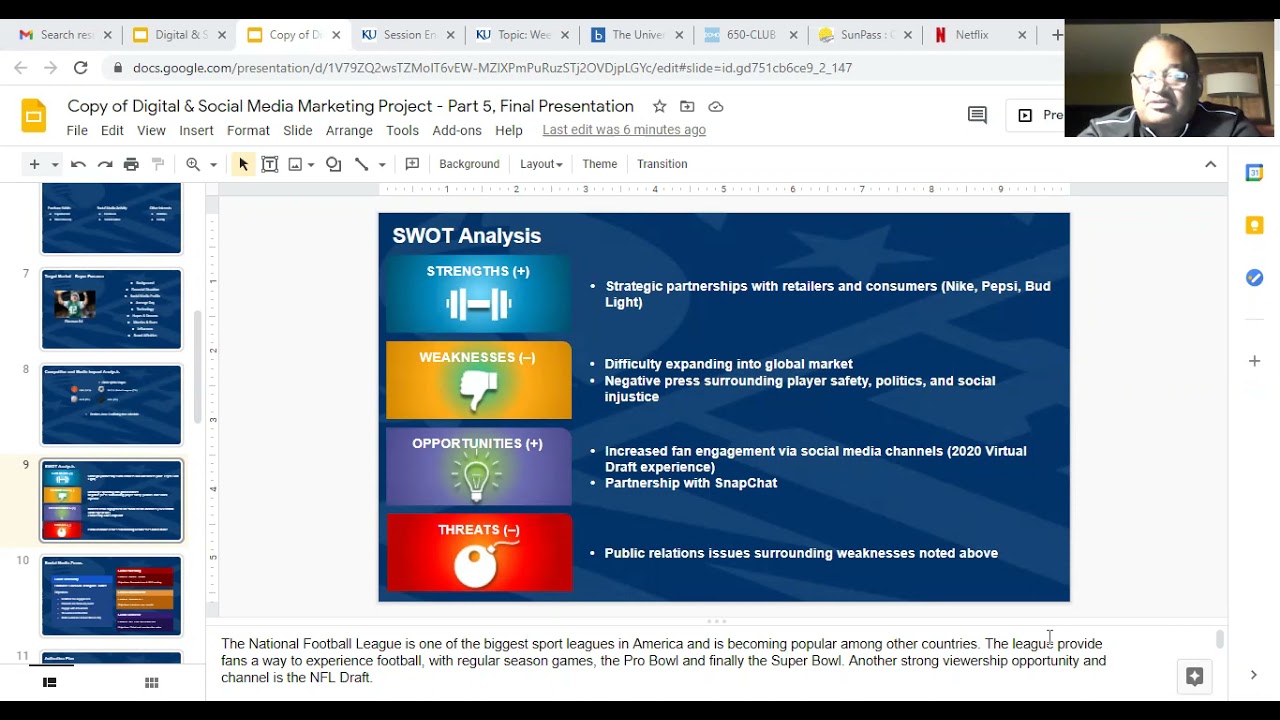This screenshot has width=1280, height=720.
Task: Select the cursor Select tool
Action: [x=243, y=164]
